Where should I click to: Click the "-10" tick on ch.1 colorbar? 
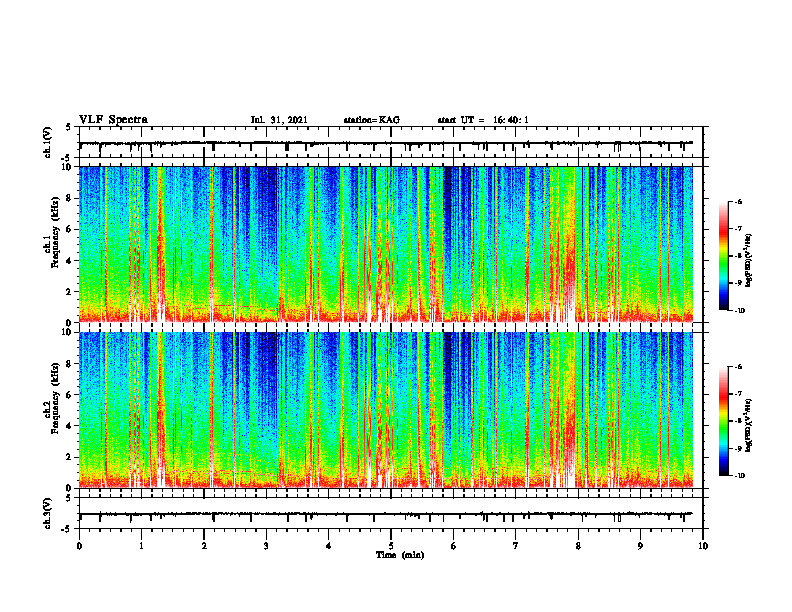740,311
